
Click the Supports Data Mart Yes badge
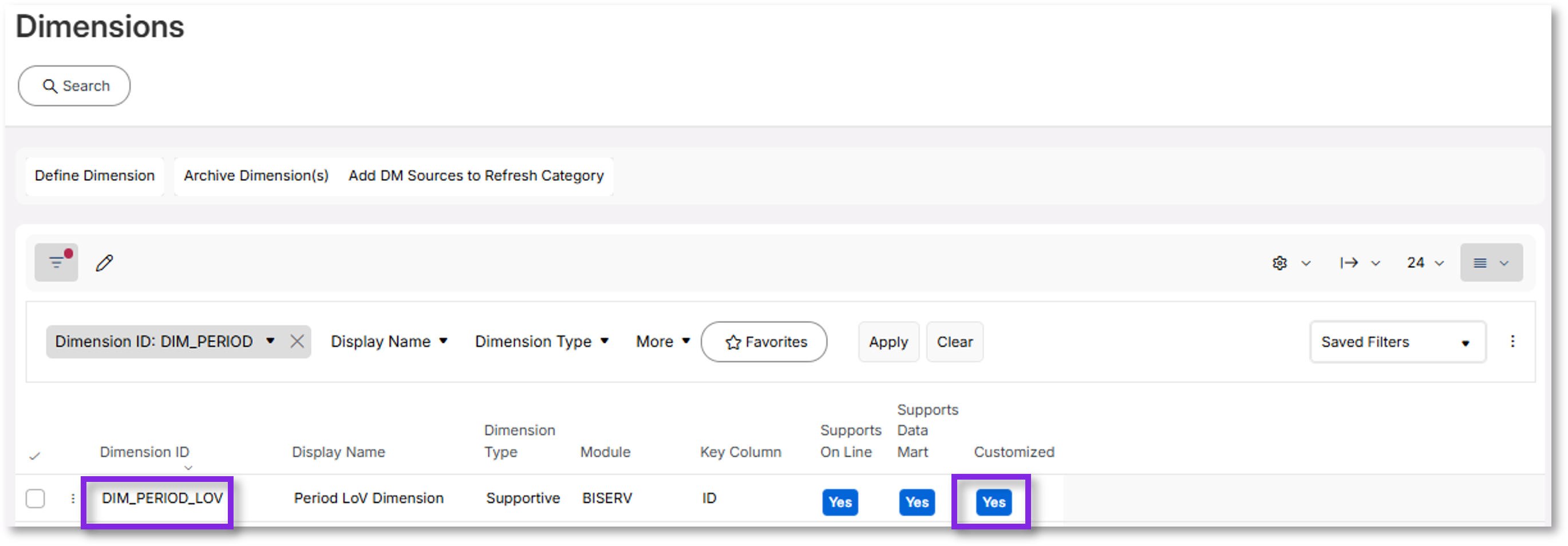pos(917,502)
